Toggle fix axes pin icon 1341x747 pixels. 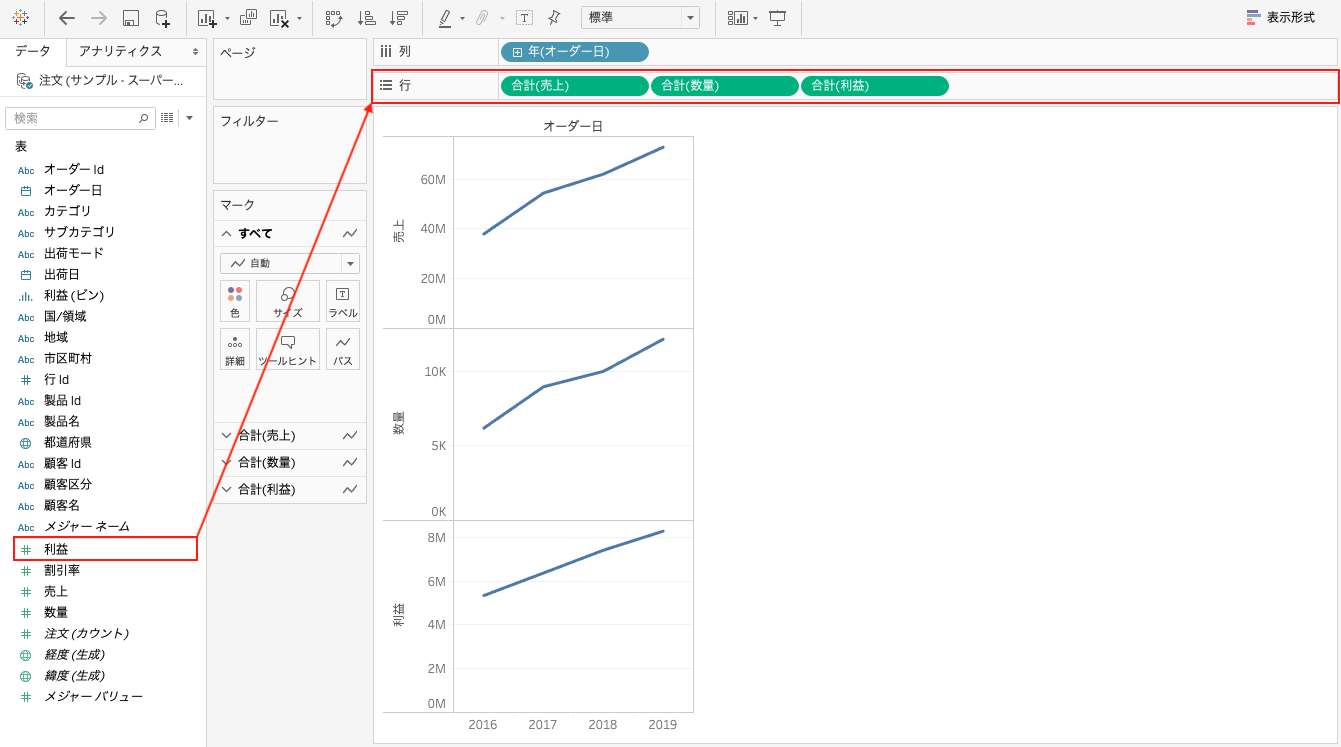click(x=554, y=18)
